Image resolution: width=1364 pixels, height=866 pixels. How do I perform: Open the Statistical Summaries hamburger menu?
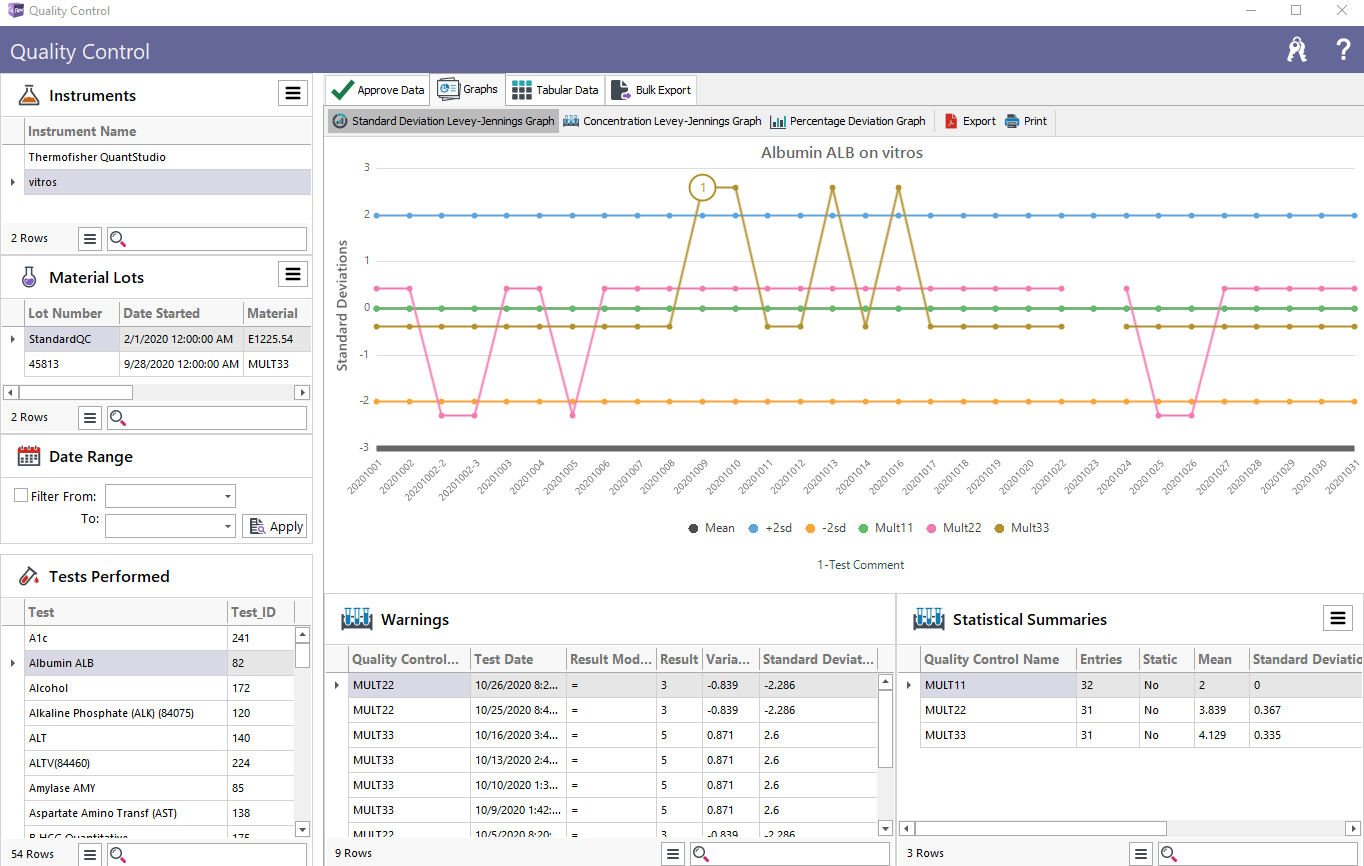click(x=1338, y=618)
